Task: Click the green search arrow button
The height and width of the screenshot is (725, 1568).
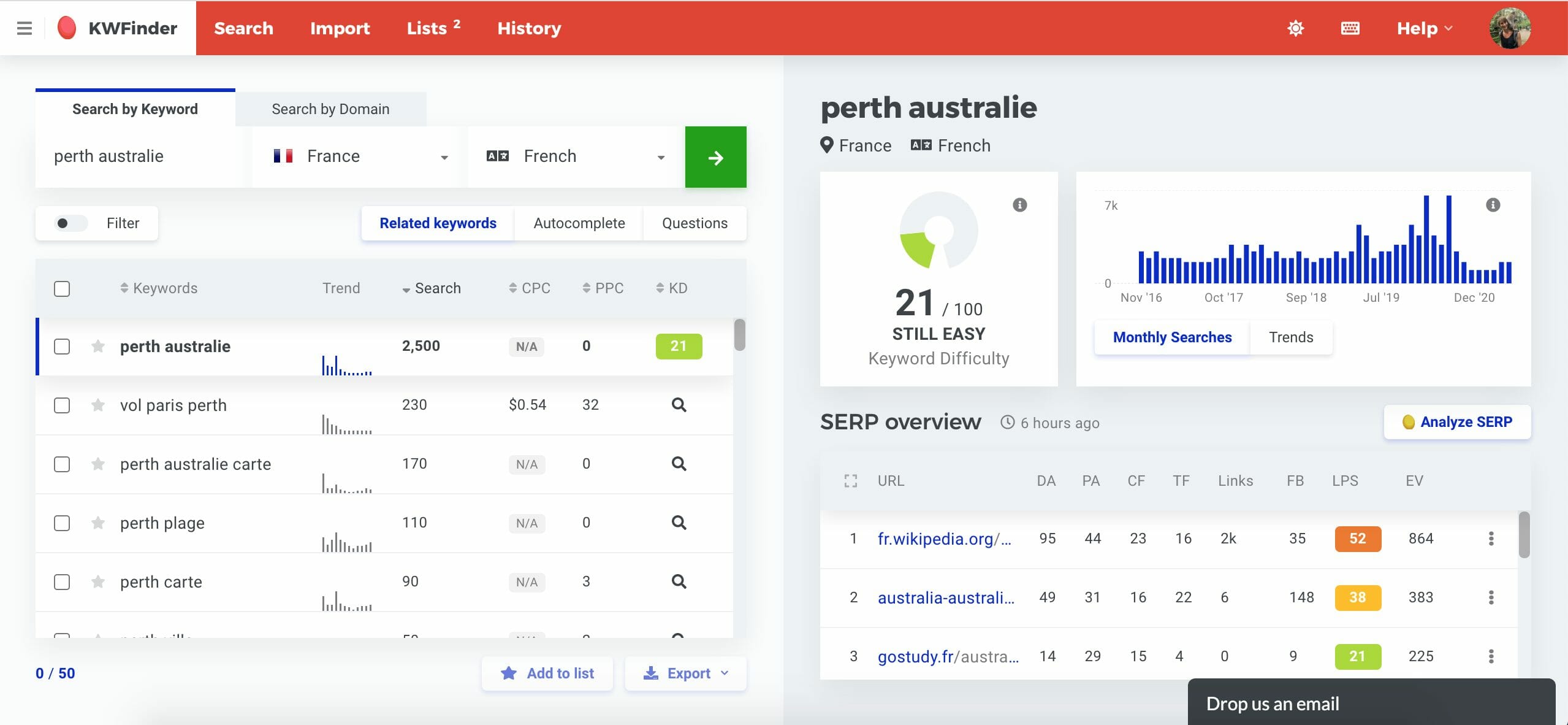Action: tap(715, 157)
